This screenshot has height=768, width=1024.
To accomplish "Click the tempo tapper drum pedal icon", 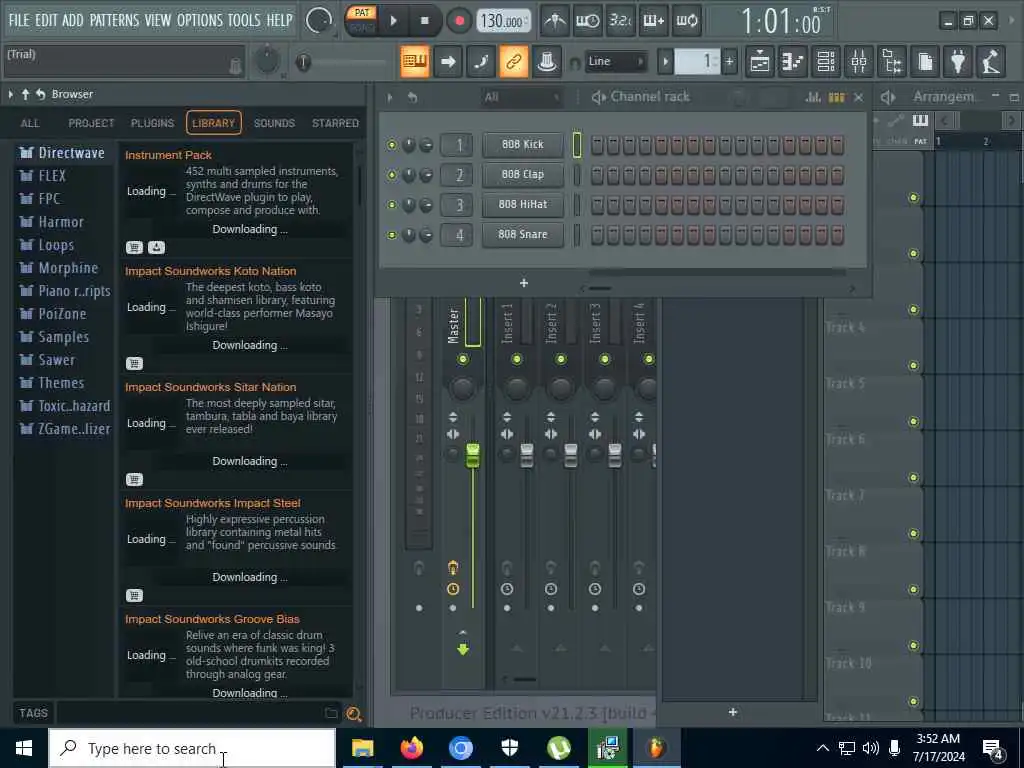I will click(991, 62).
